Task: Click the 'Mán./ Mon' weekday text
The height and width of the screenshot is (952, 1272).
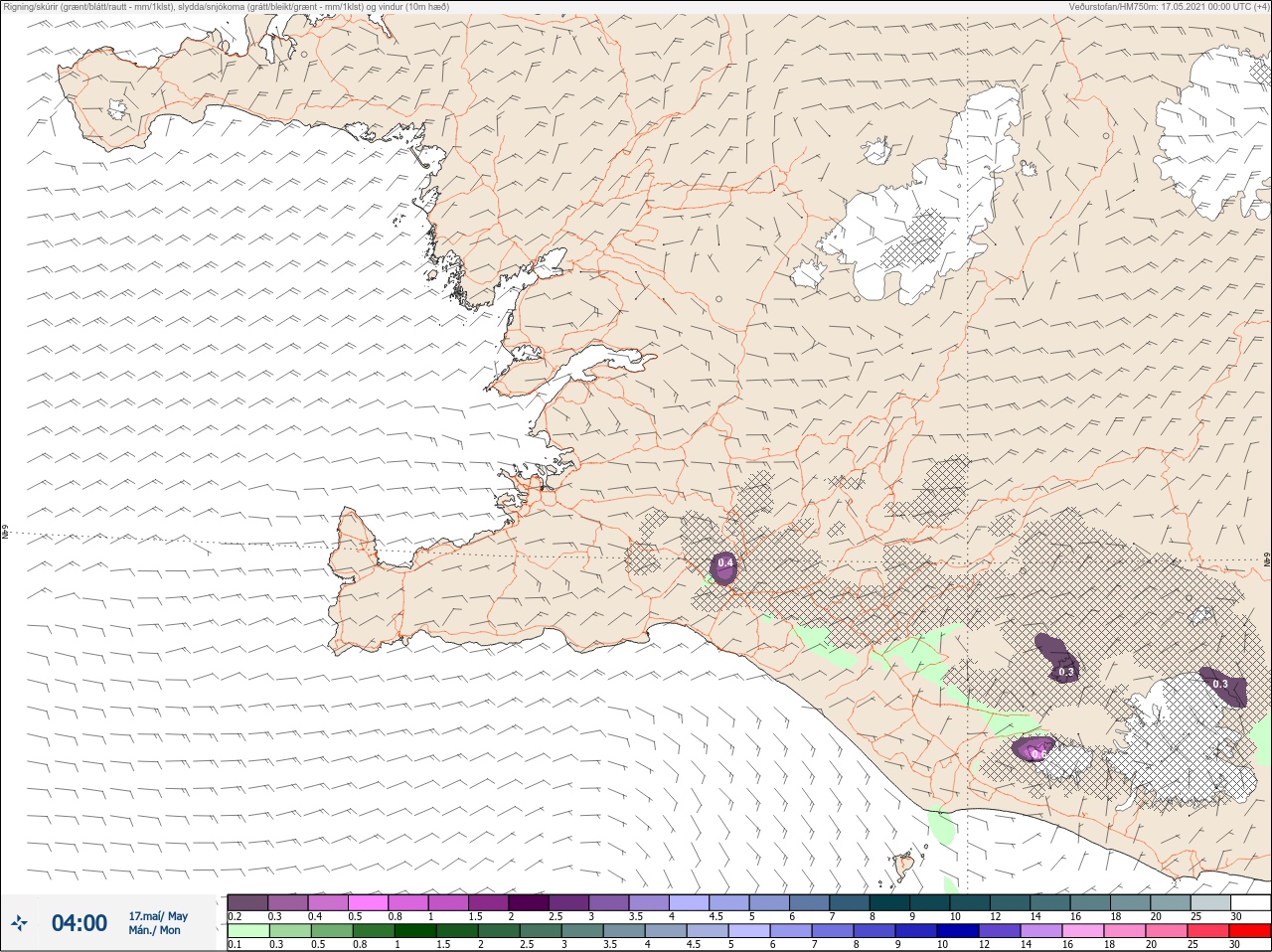Action: (155, 931)
